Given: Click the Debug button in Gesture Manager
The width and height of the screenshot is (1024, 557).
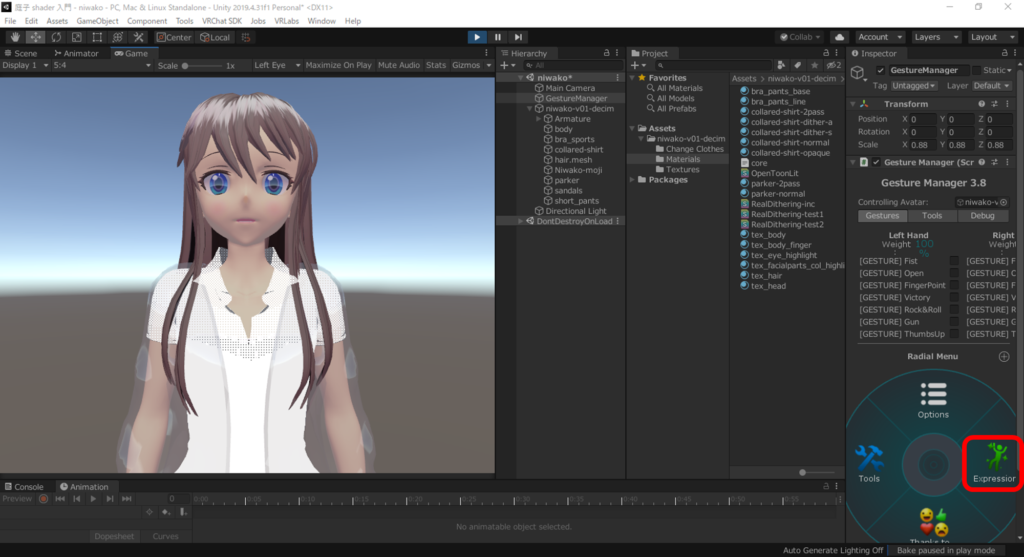Looking at the screenshot, I should 982,215.
